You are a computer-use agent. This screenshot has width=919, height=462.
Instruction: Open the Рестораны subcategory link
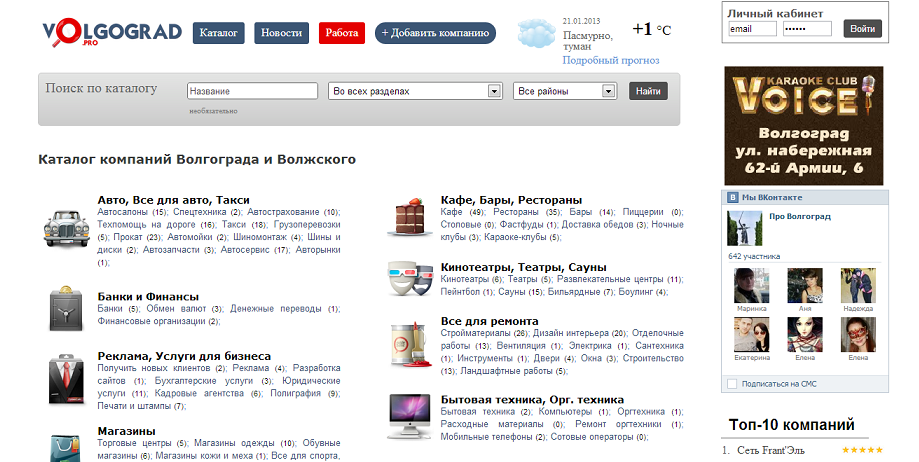pyautogui.click(x=516, y=212)
